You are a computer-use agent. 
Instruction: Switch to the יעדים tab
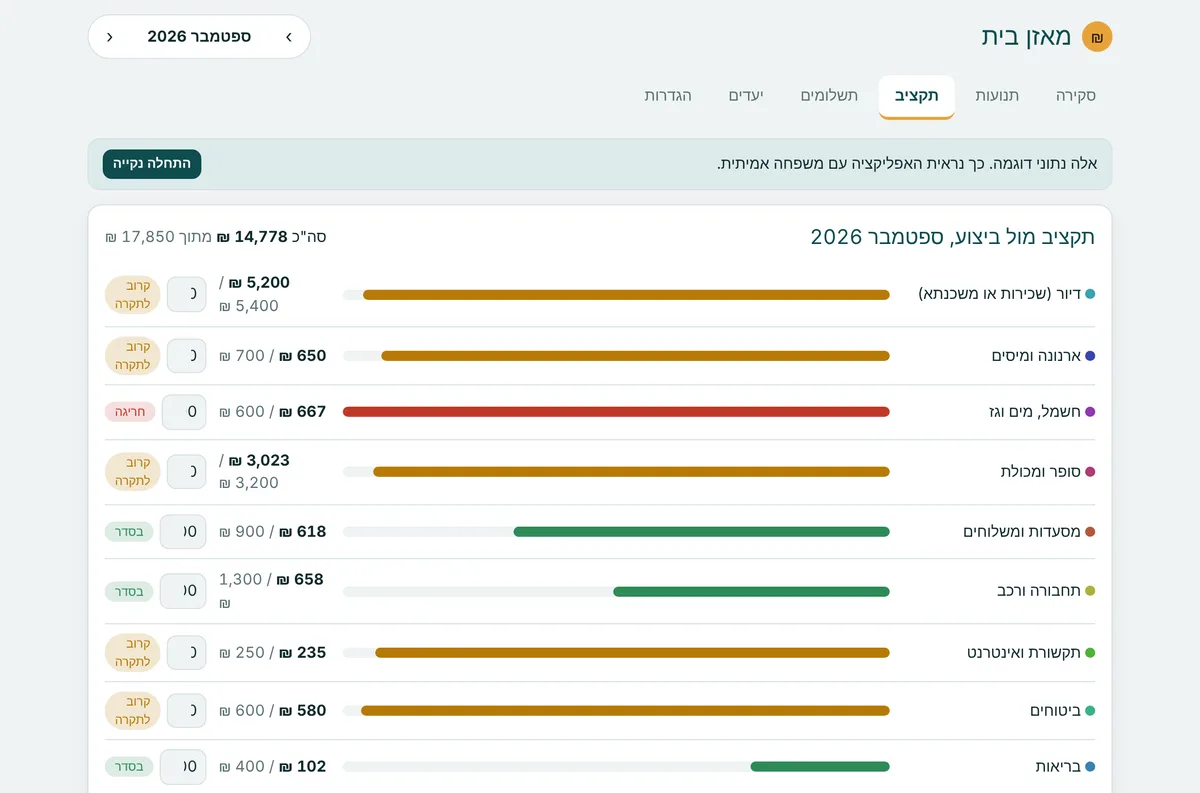pos(744,96)
